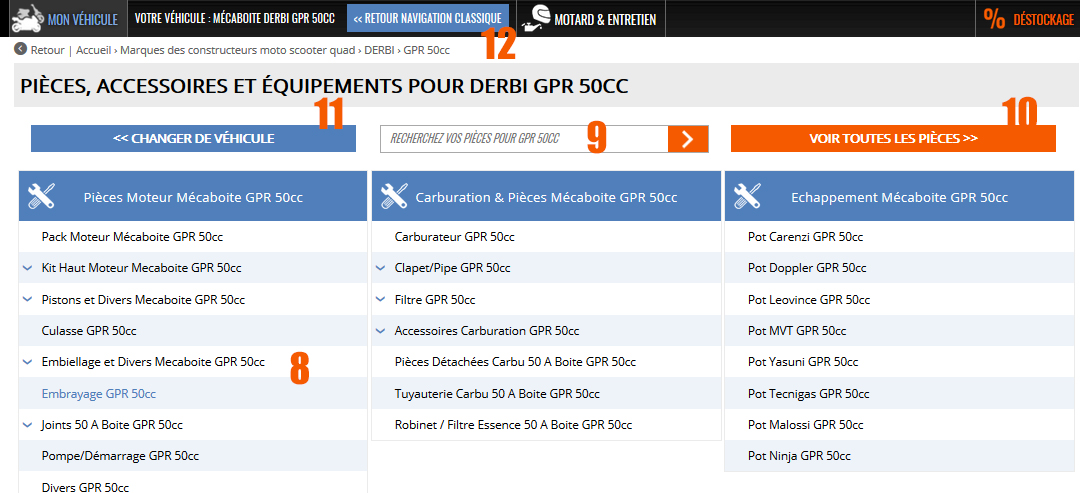This screenshot has width=1080, height=493.
Task: Expand the Clapet/Pipe GPR 50cc category
Action: [x=380, y=268]
